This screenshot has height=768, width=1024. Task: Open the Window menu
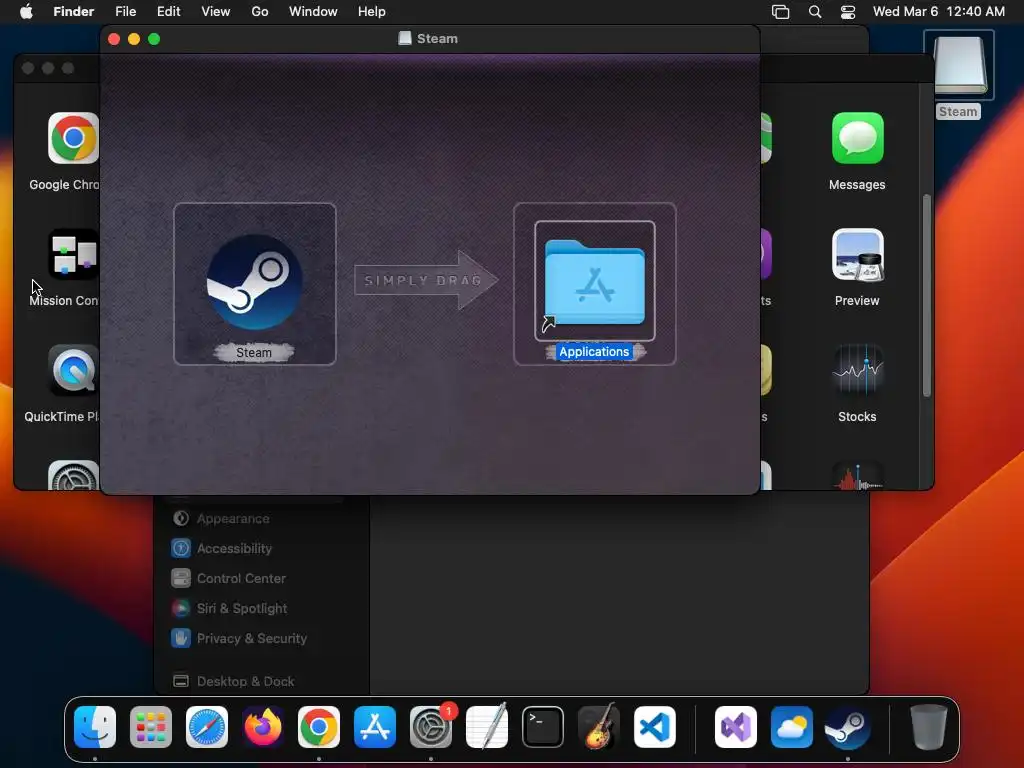[x=313, y=11]
